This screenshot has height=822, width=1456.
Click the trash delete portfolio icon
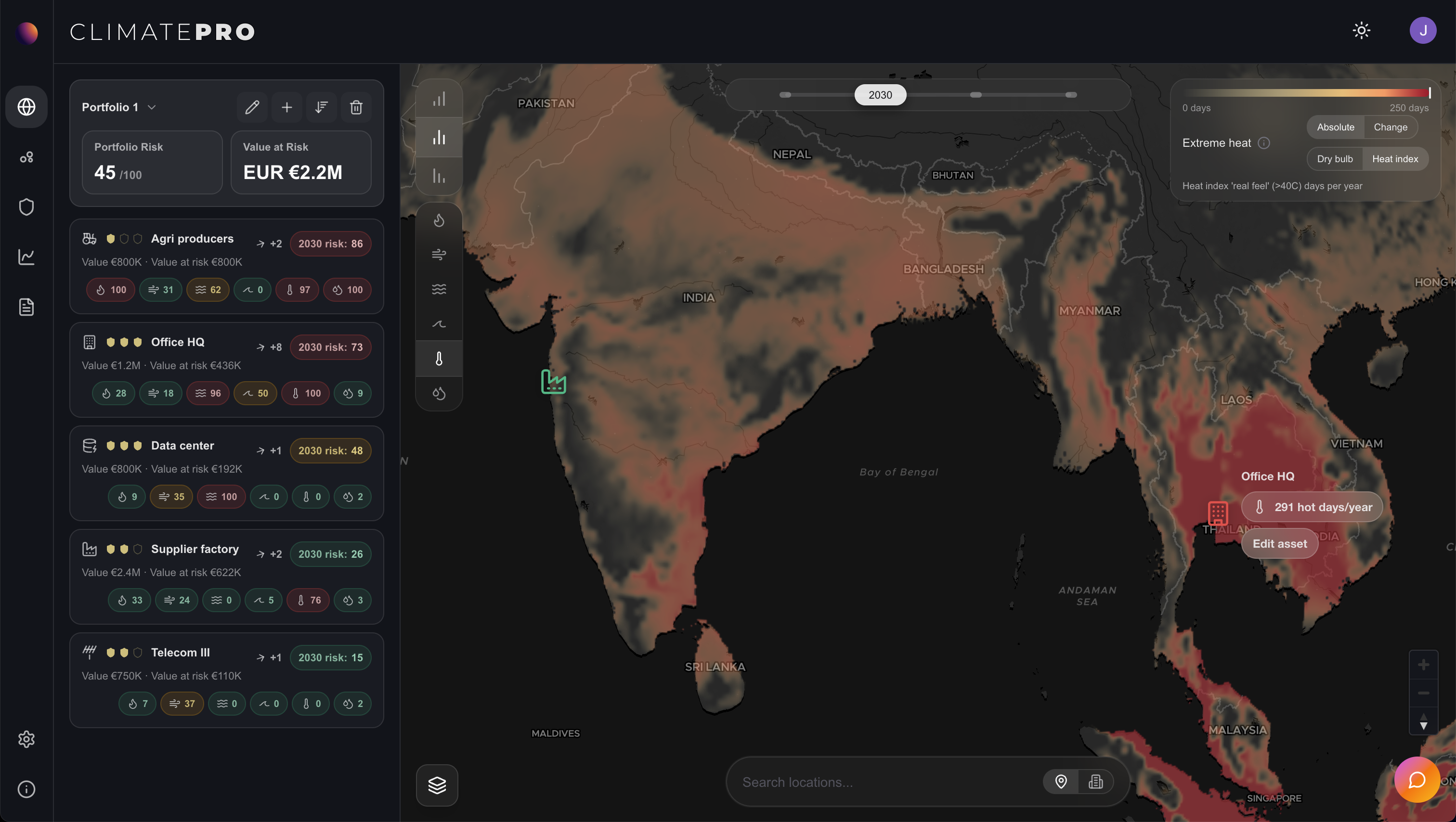pyautogui.click(x=355, y=107)
